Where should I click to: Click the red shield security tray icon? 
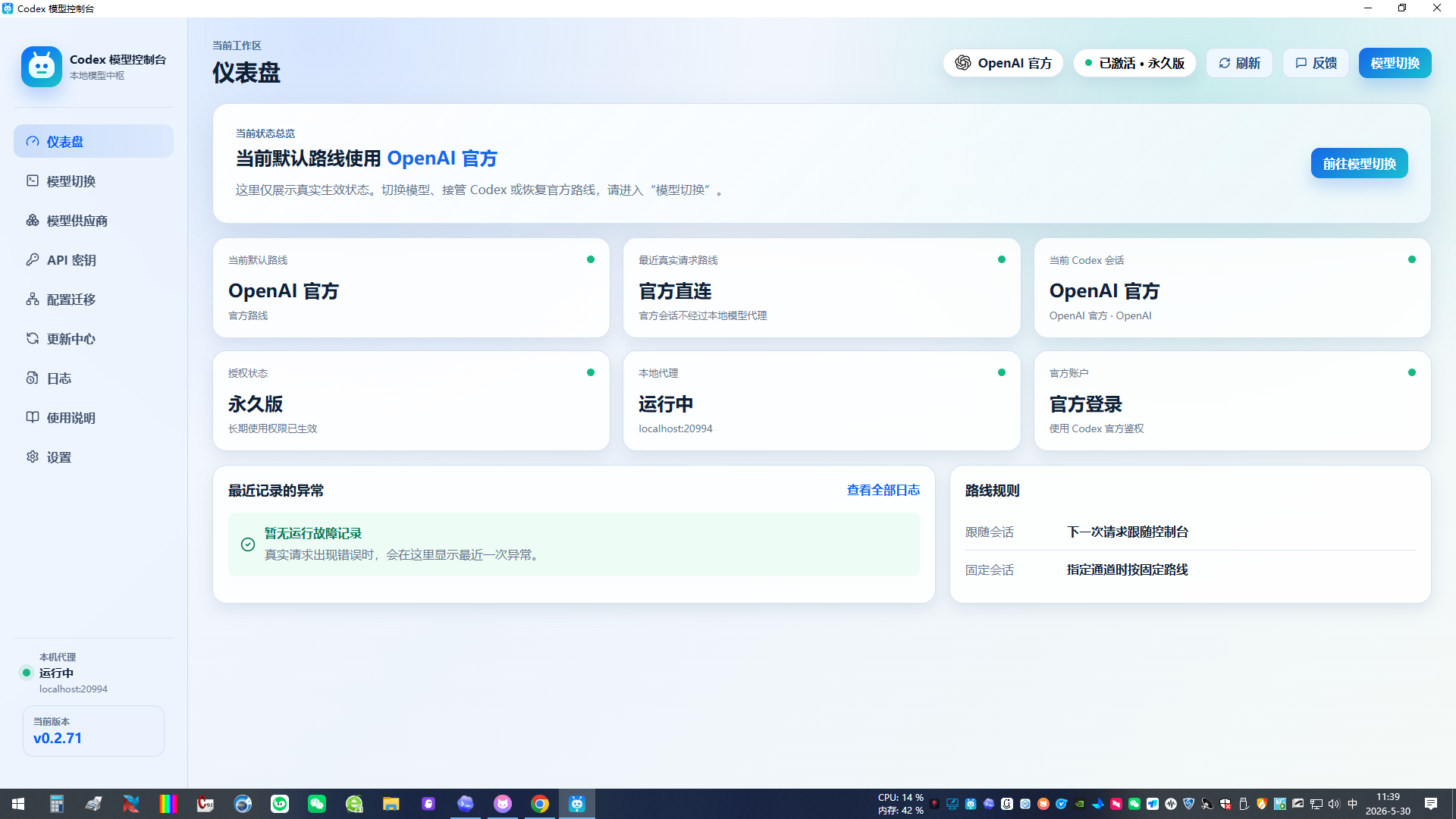pos(1225,804)
